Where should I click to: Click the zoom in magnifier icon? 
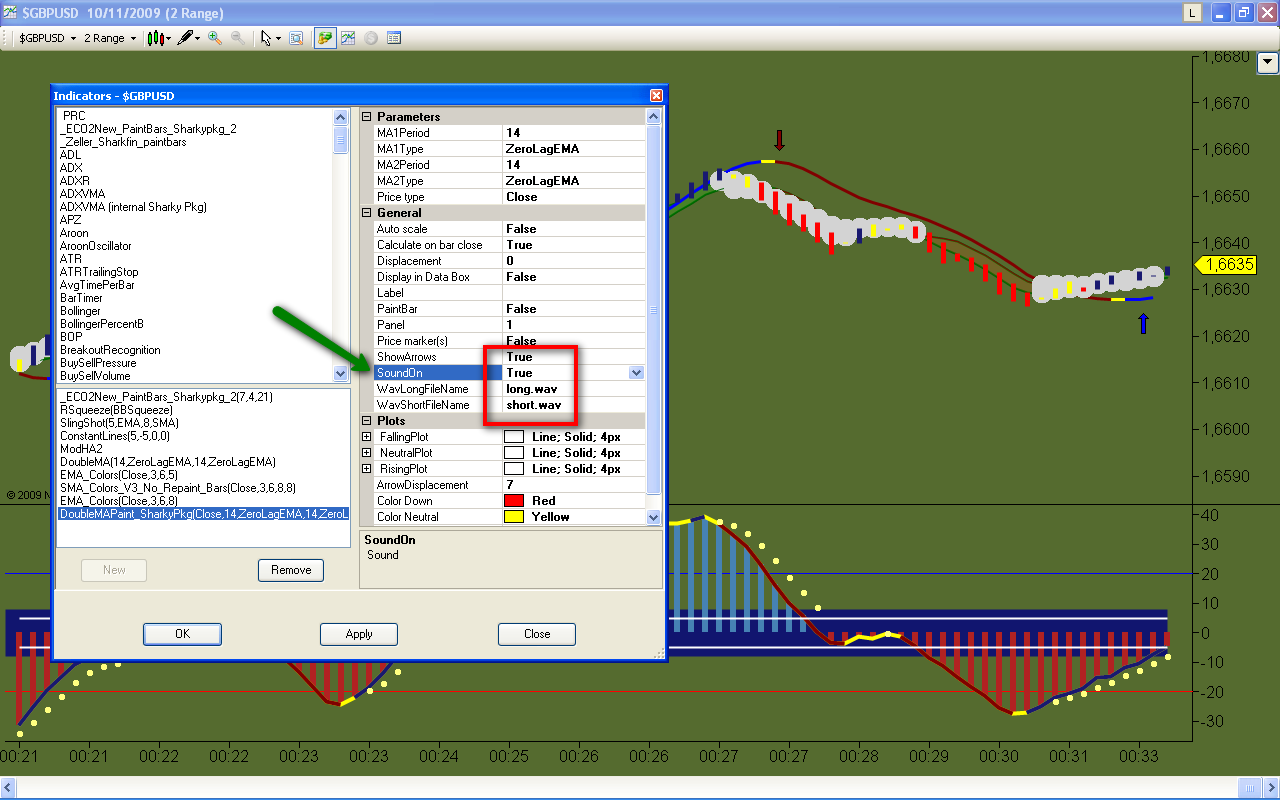click(215, 38)
